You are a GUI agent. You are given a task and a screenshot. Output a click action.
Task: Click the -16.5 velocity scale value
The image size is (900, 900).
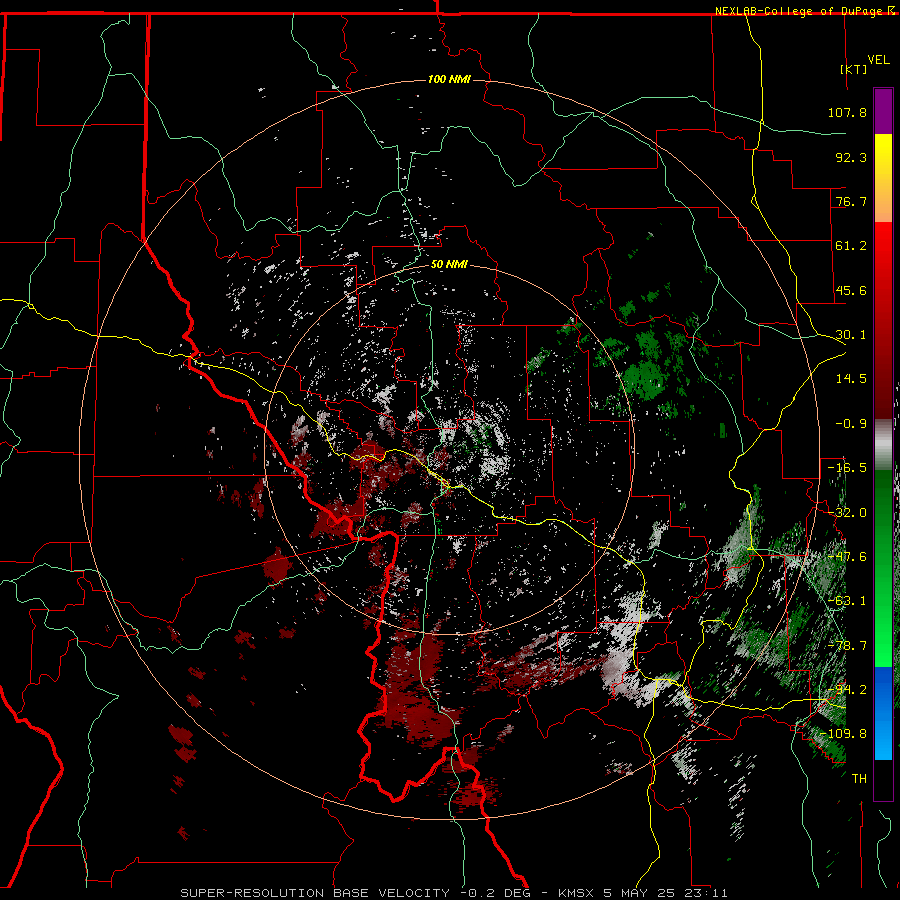pyautogui.click(x=847, y=468)
